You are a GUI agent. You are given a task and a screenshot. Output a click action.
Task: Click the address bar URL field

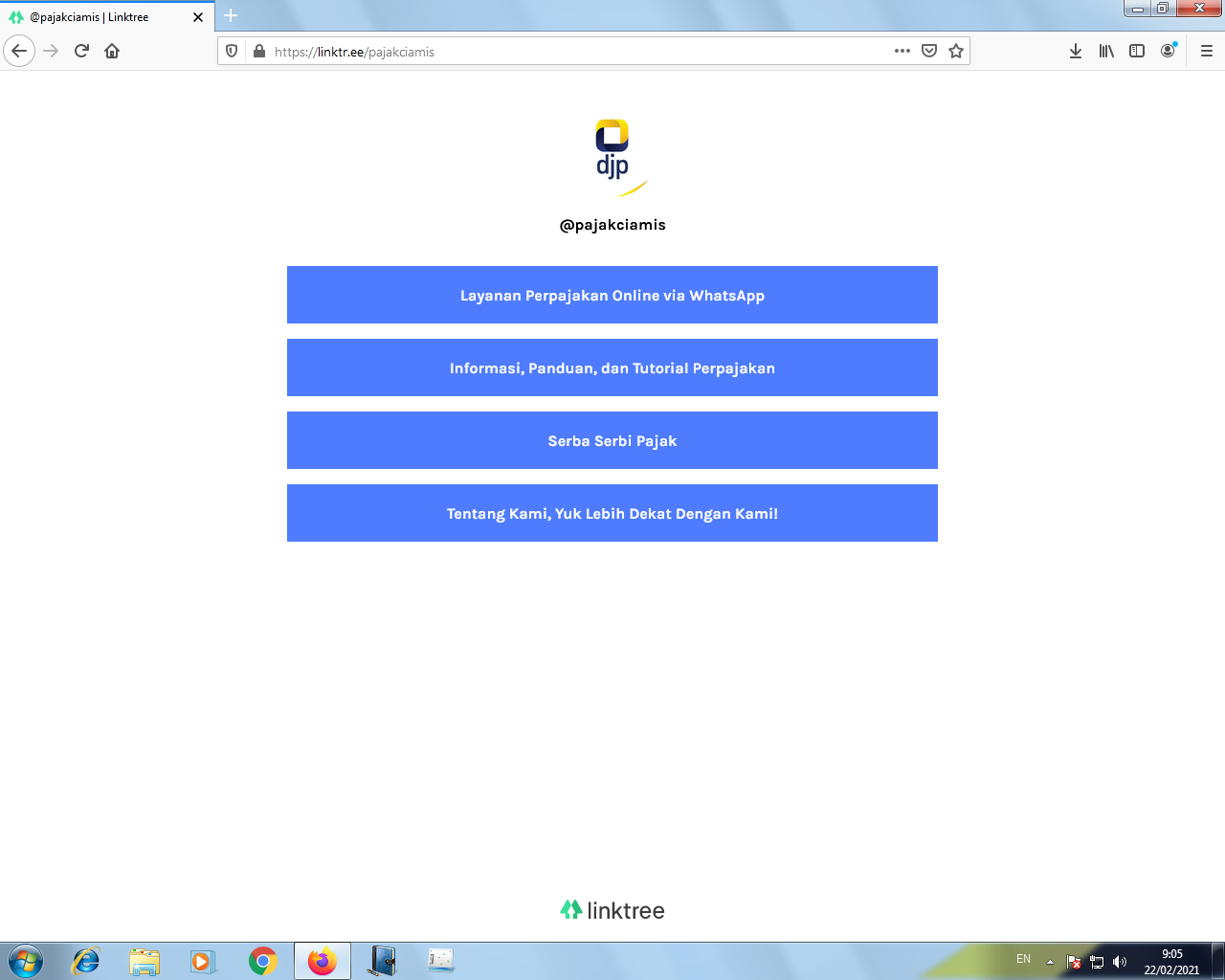[574, 52]
